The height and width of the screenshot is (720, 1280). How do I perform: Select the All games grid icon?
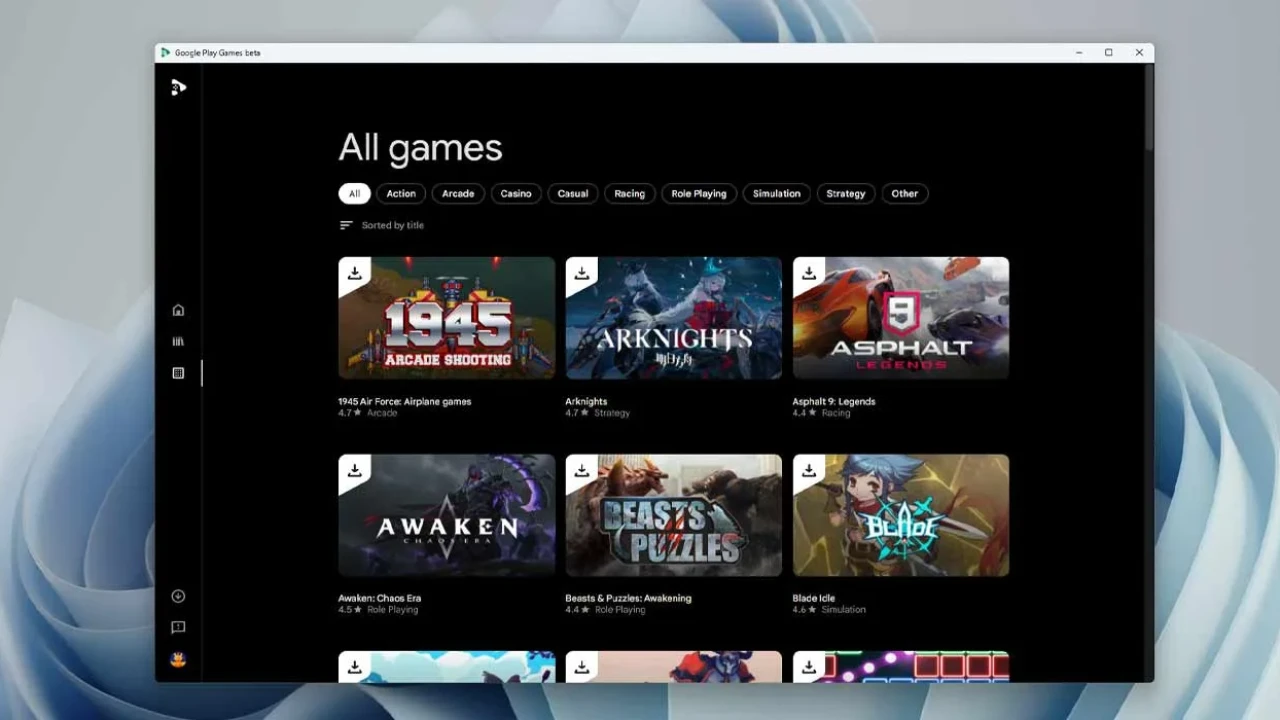click(178, 373)
